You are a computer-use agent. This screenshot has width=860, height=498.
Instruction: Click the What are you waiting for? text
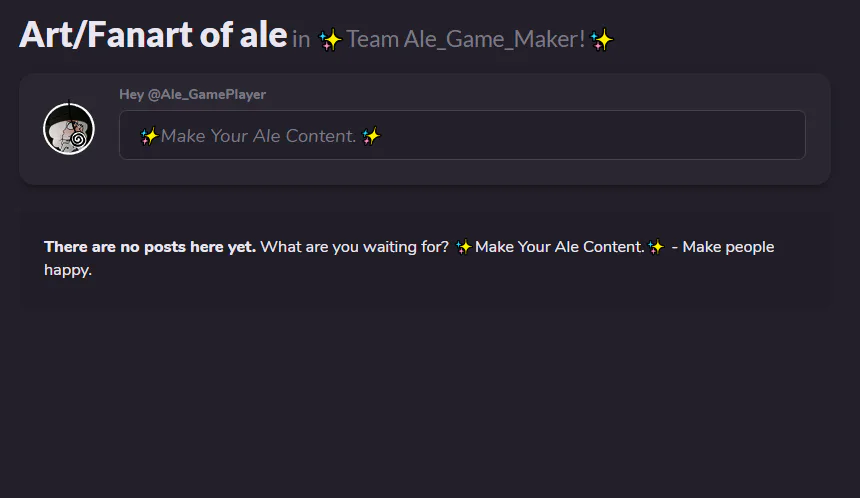click(355, 247)
